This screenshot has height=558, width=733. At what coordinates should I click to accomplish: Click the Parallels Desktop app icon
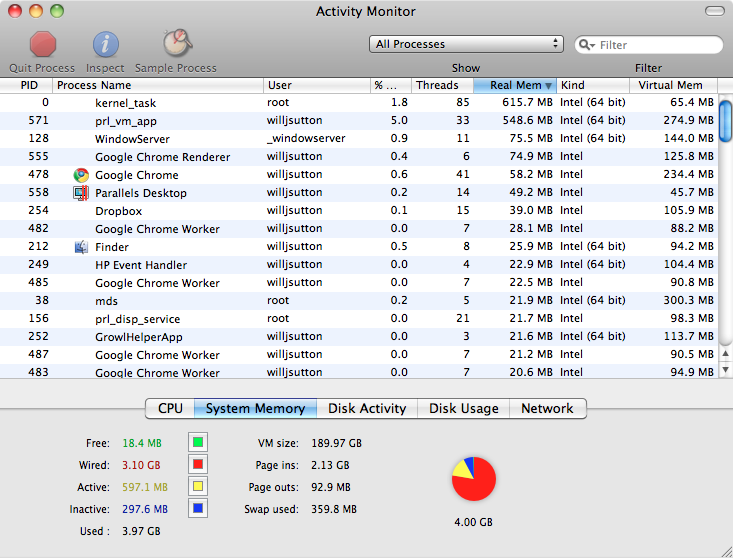pos(81,193)
